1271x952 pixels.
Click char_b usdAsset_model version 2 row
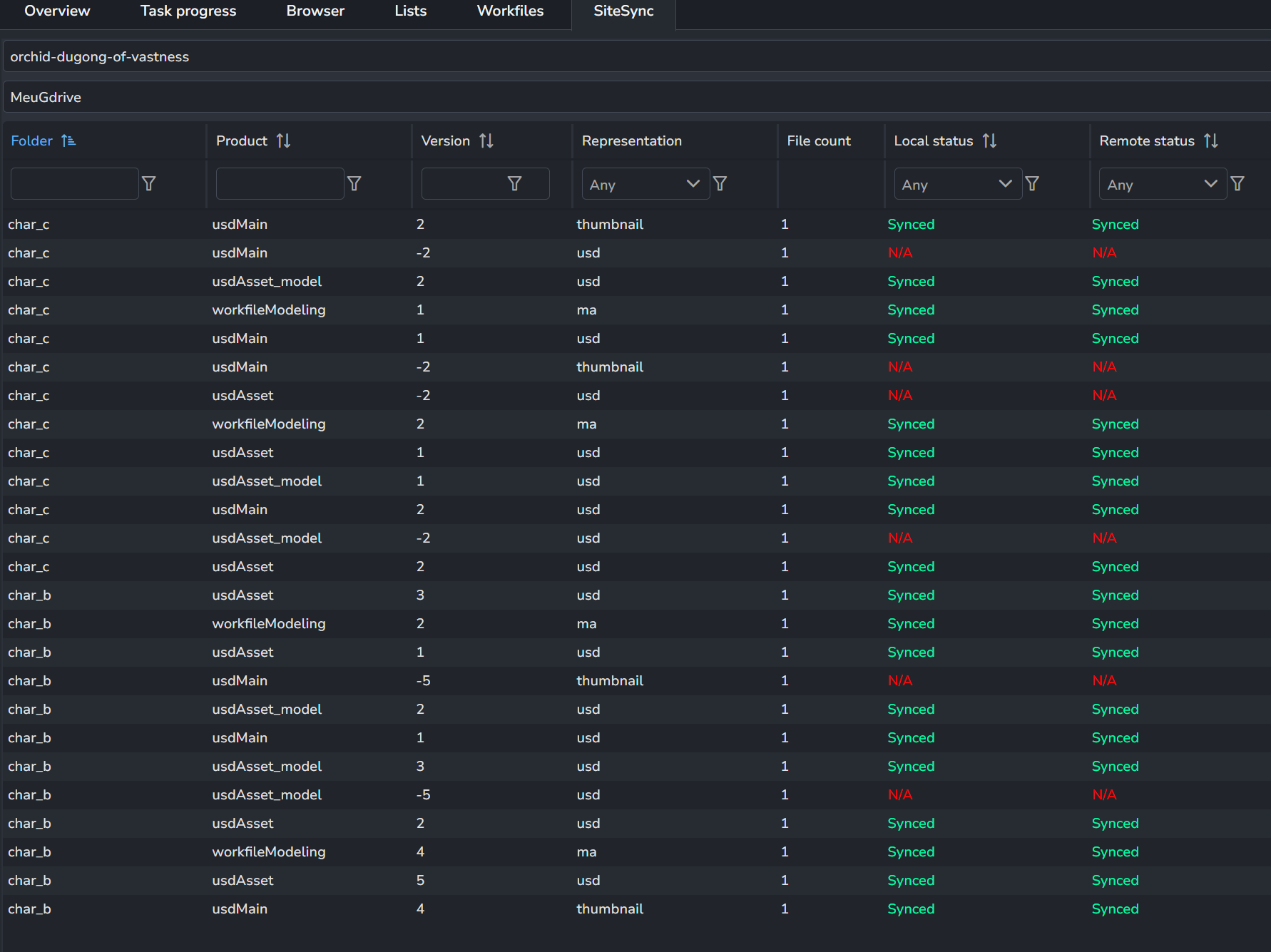(x=635, y=710)
